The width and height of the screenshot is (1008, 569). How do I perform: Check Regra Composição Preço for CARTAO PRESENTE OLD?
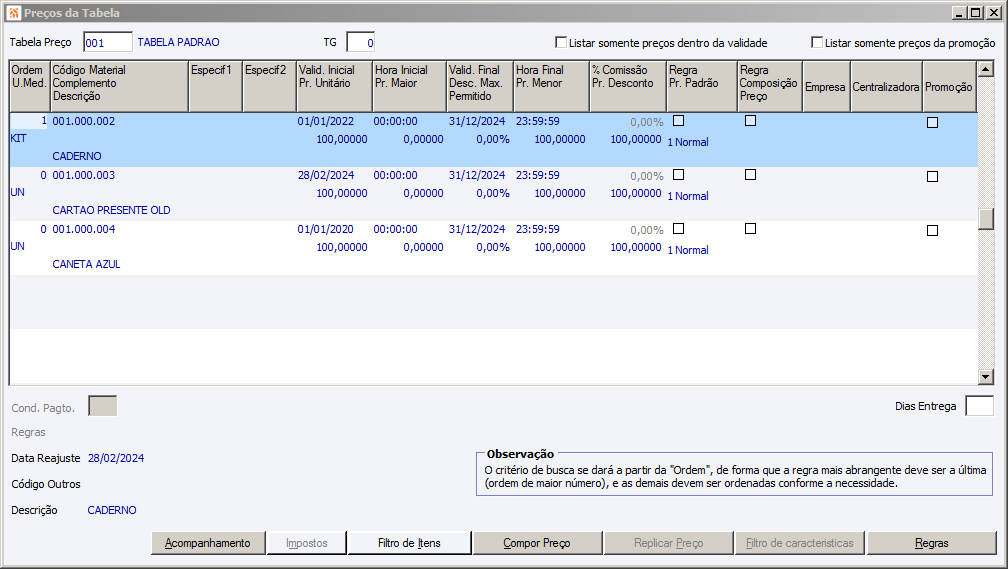click(x=750, y=175)
